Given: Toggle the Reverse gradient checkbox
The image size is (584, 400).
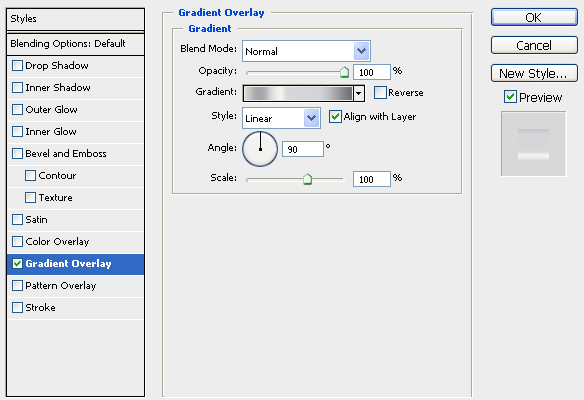Looking at the screenshot, I should 380,92.
